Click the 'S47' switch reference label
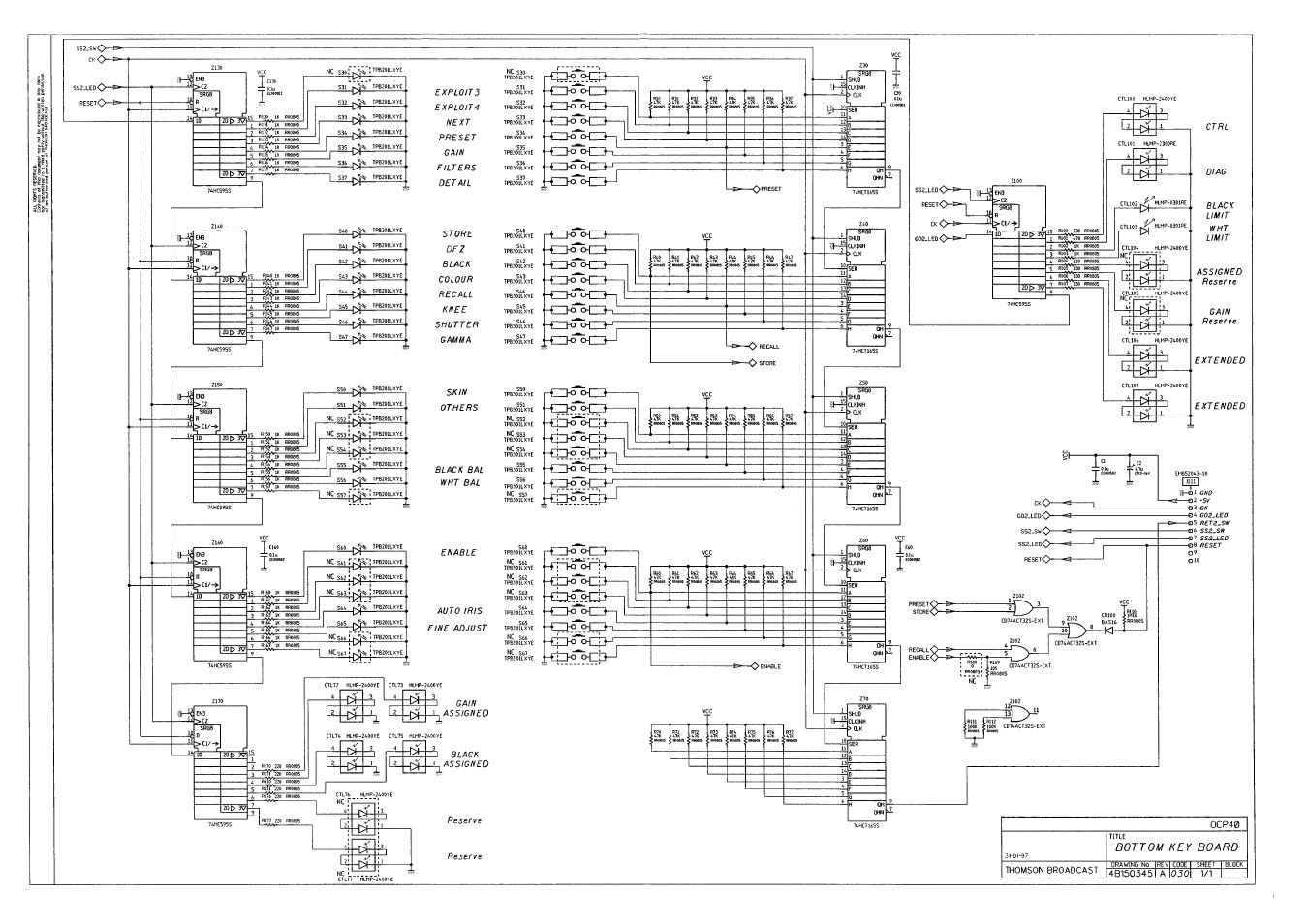The image size is (1308, 924). coord(520,336)
